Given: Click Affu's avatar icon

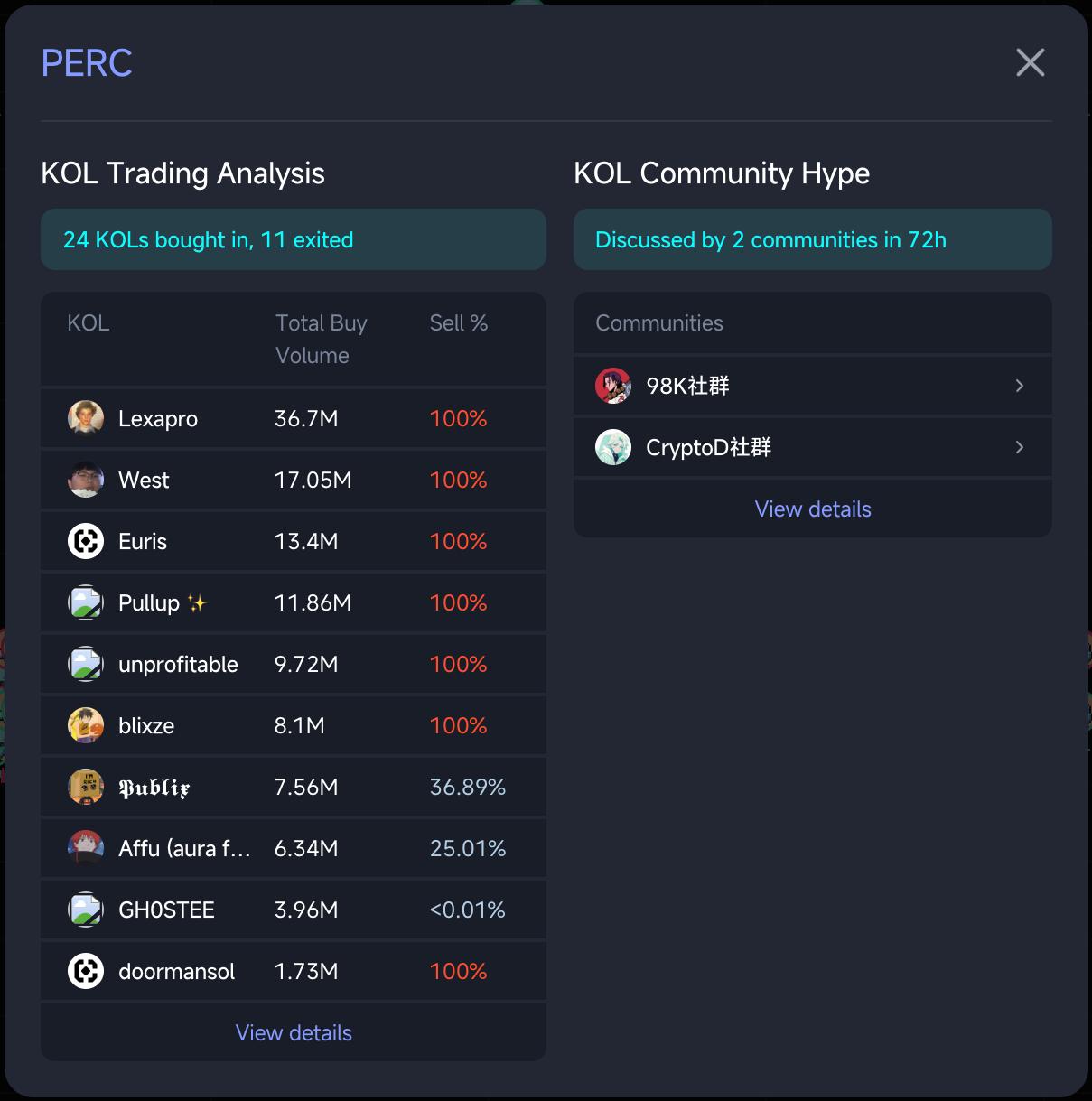Looking at the screenshot, I should click(86, 848).
